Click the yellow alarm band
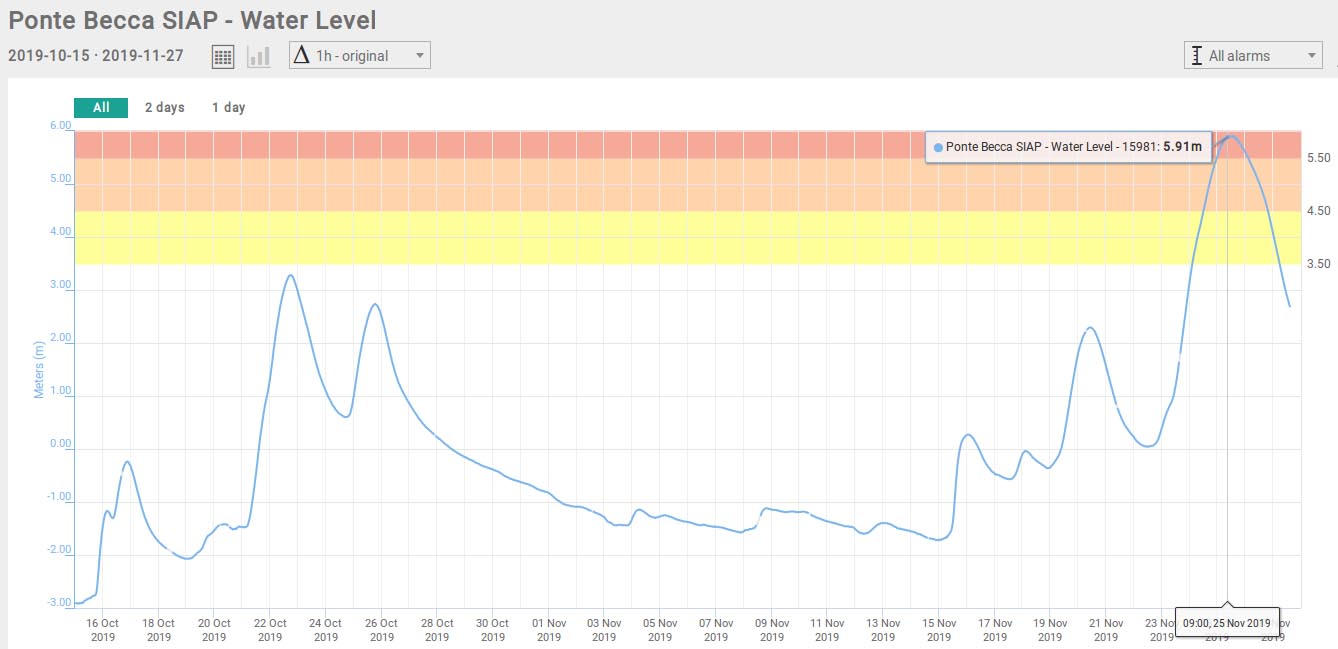The height and width of the screenshot is (649, 1338). (500, 238)
